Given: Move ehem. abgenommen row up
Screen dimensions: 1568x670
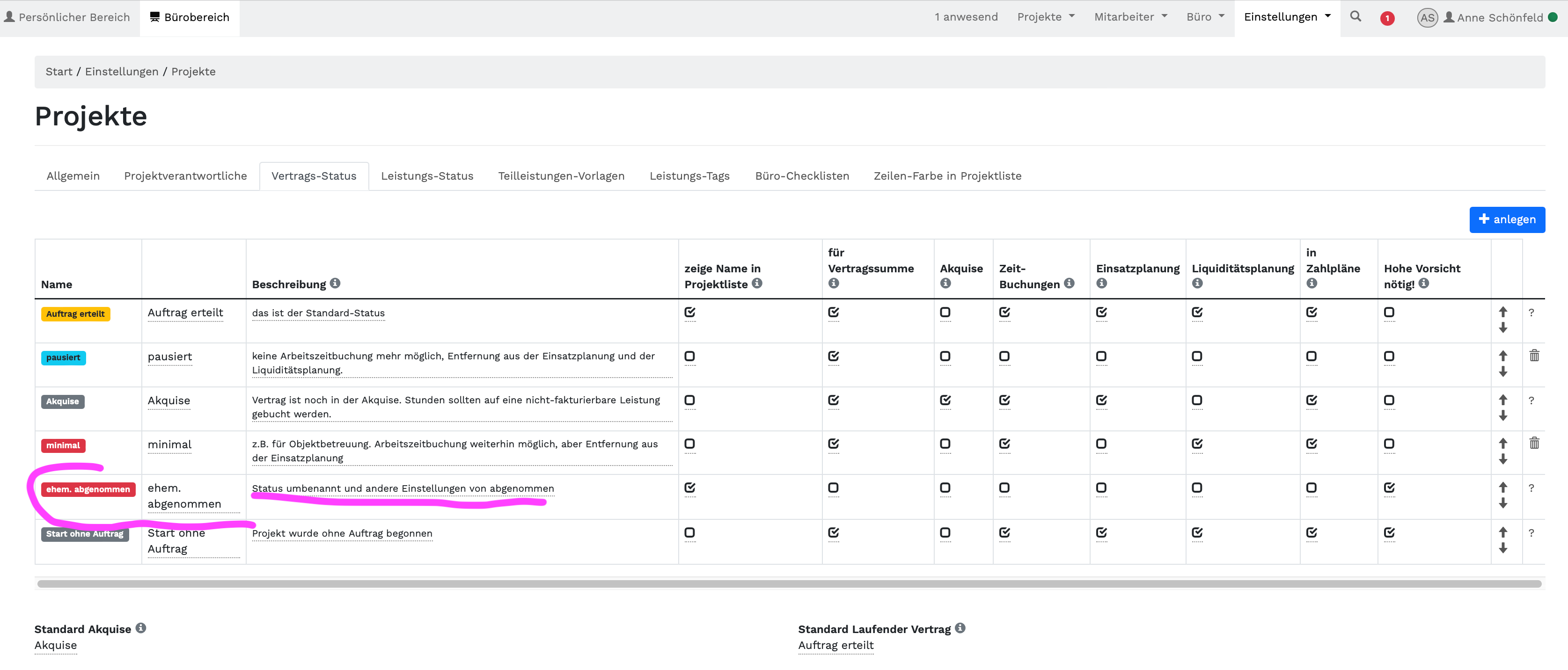Looking at the screenshot, I should coord(1503,488).
